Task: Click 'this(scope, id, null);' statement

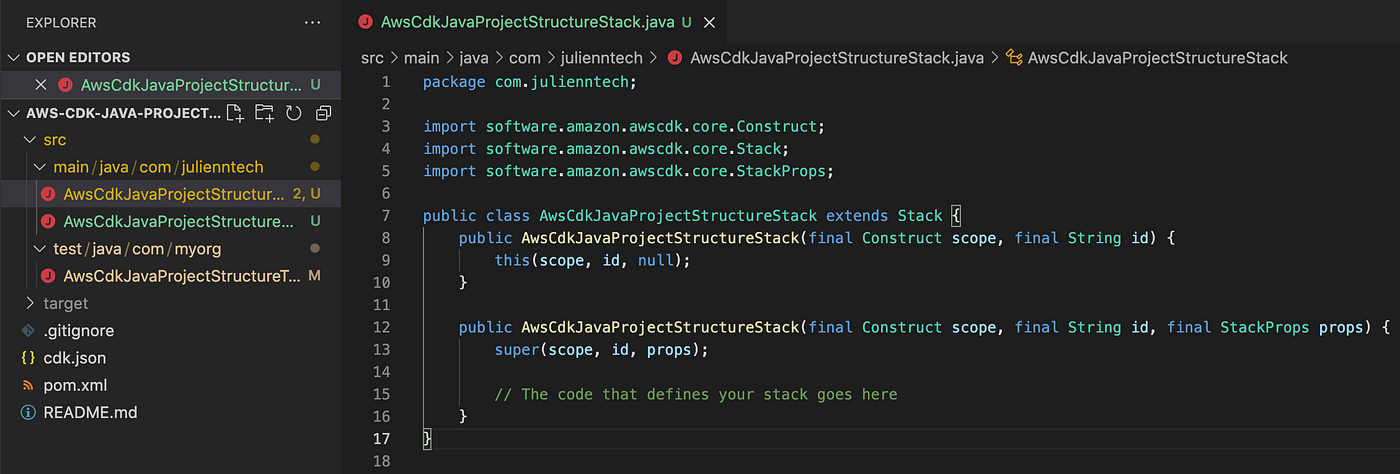Action: tap(593, 260)
